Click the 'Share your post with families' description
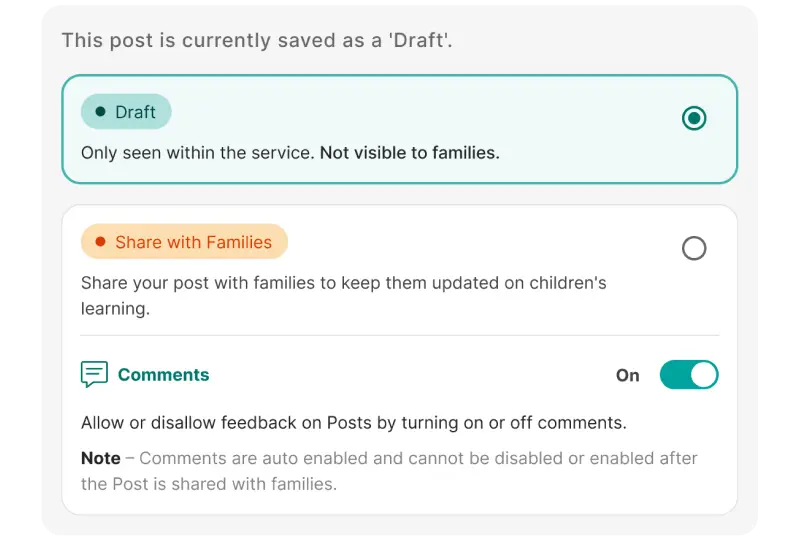 [343, 296]
